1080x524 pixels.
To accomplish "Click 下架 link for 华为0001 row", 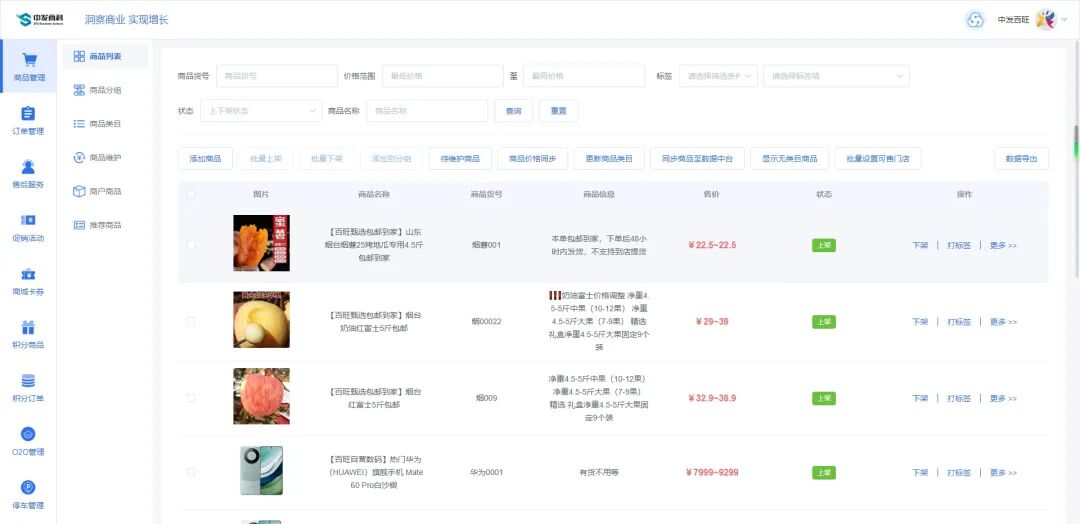I will point(920,472).
